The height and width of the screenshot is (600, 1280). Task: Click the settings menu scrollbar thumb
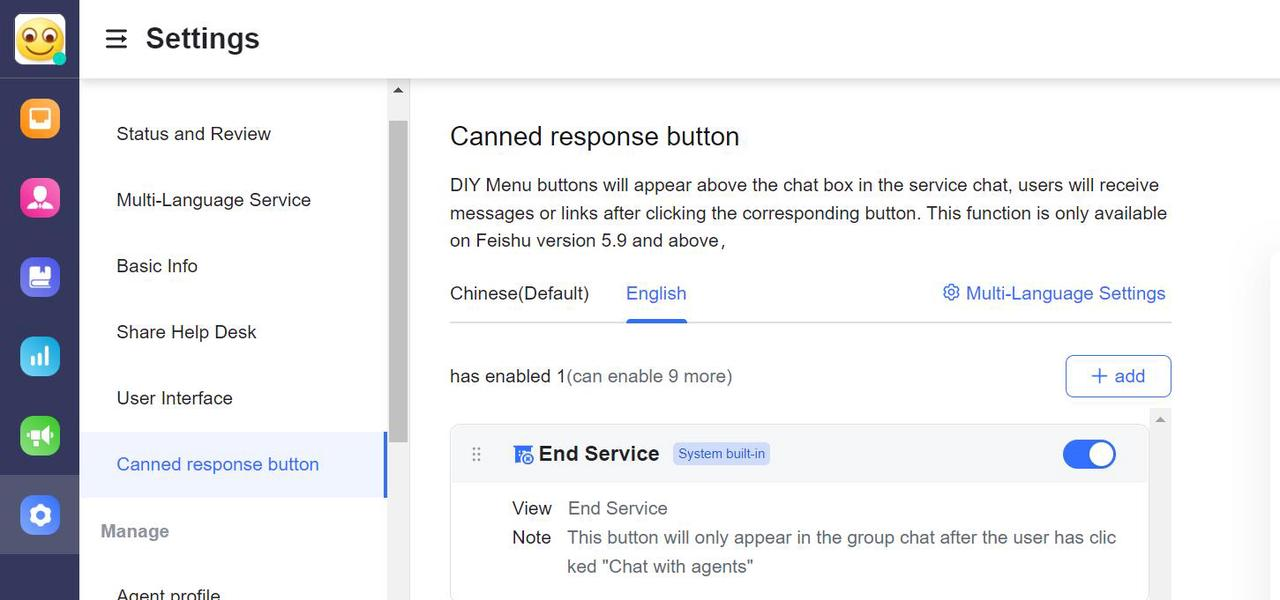398,281
